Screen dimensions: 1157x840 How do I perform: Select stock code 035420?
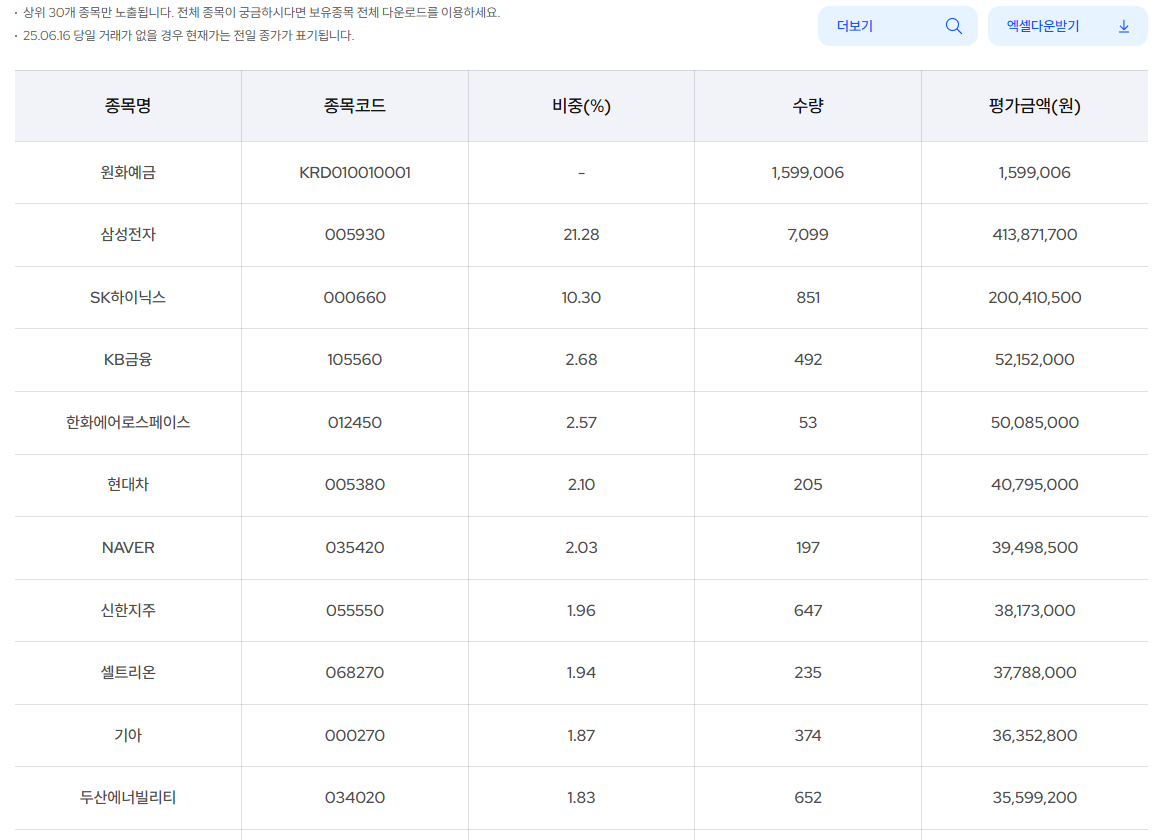click(x=355, y=548)
